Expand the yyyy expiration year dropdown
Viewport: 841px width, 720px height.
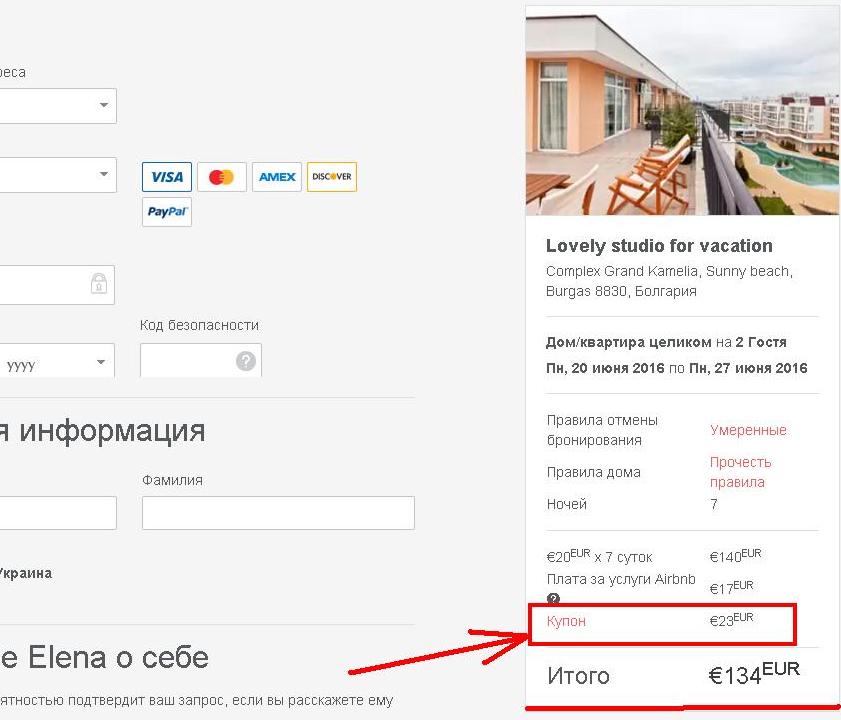click(x=57, y=362)
